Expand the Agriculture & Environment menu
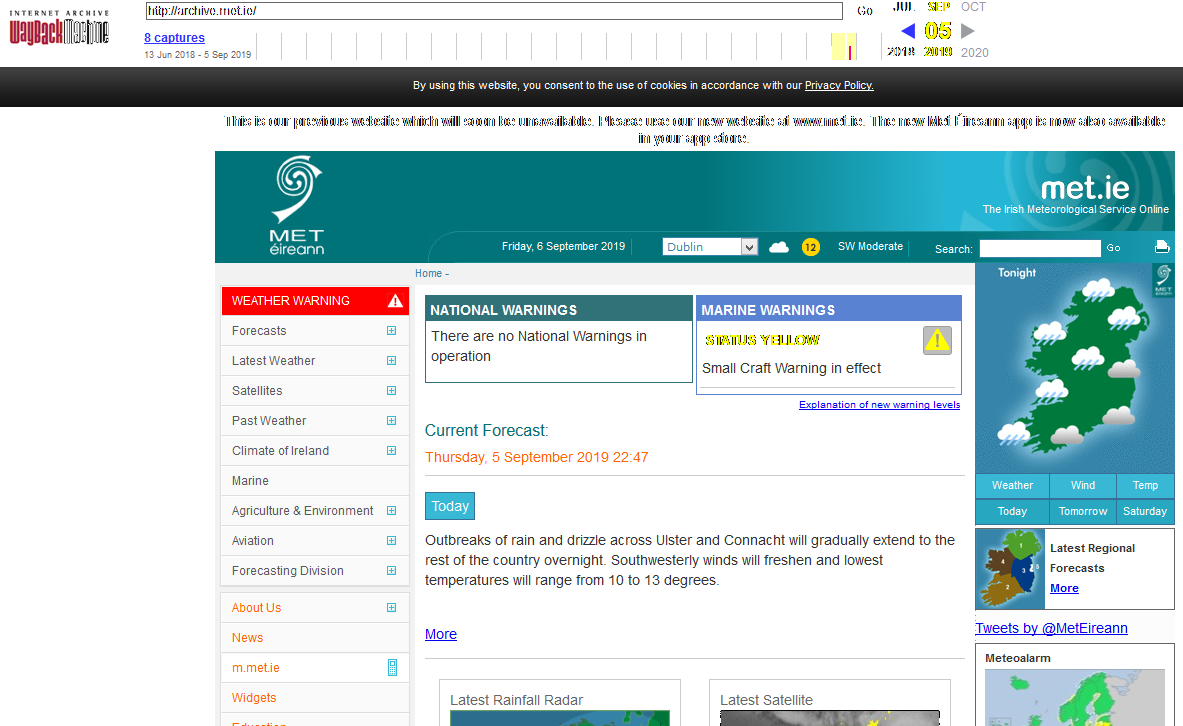 (392, 511)
